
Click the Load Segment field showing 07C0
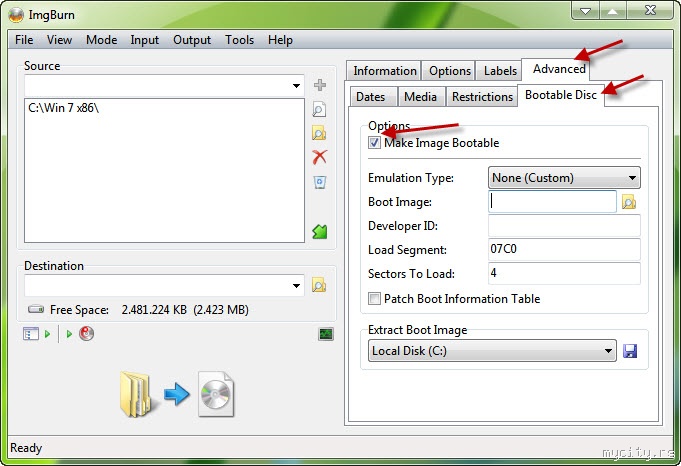coord(564,249)
